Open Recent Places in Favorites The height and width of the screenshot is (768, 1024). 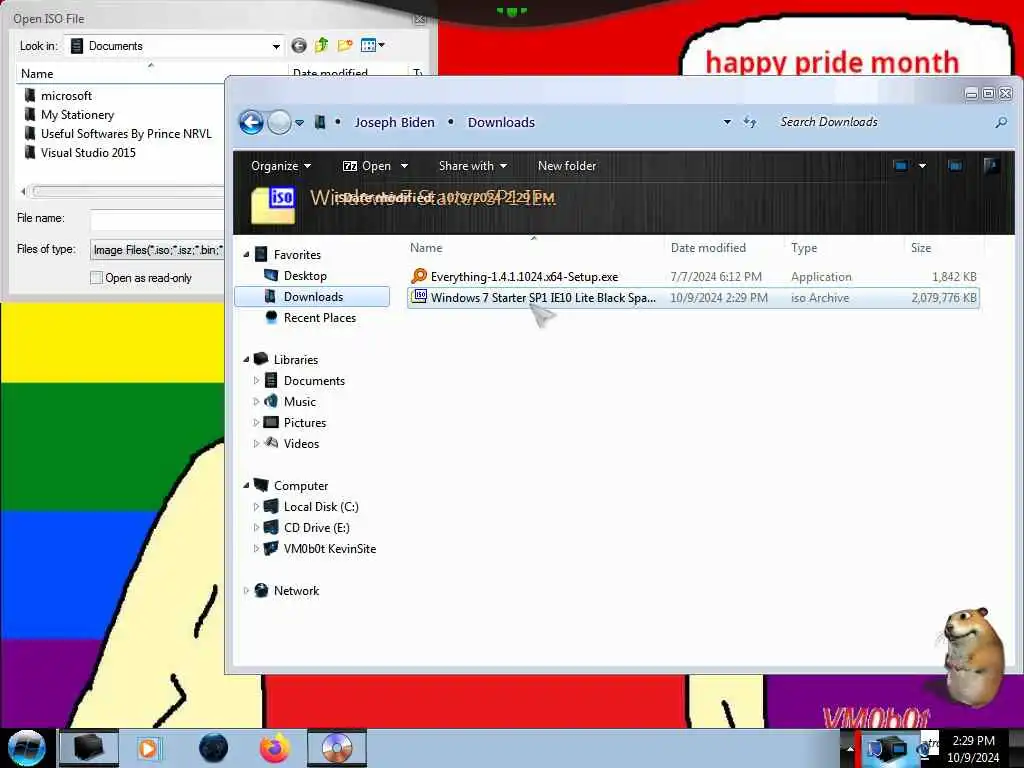(x=319, y=317)
